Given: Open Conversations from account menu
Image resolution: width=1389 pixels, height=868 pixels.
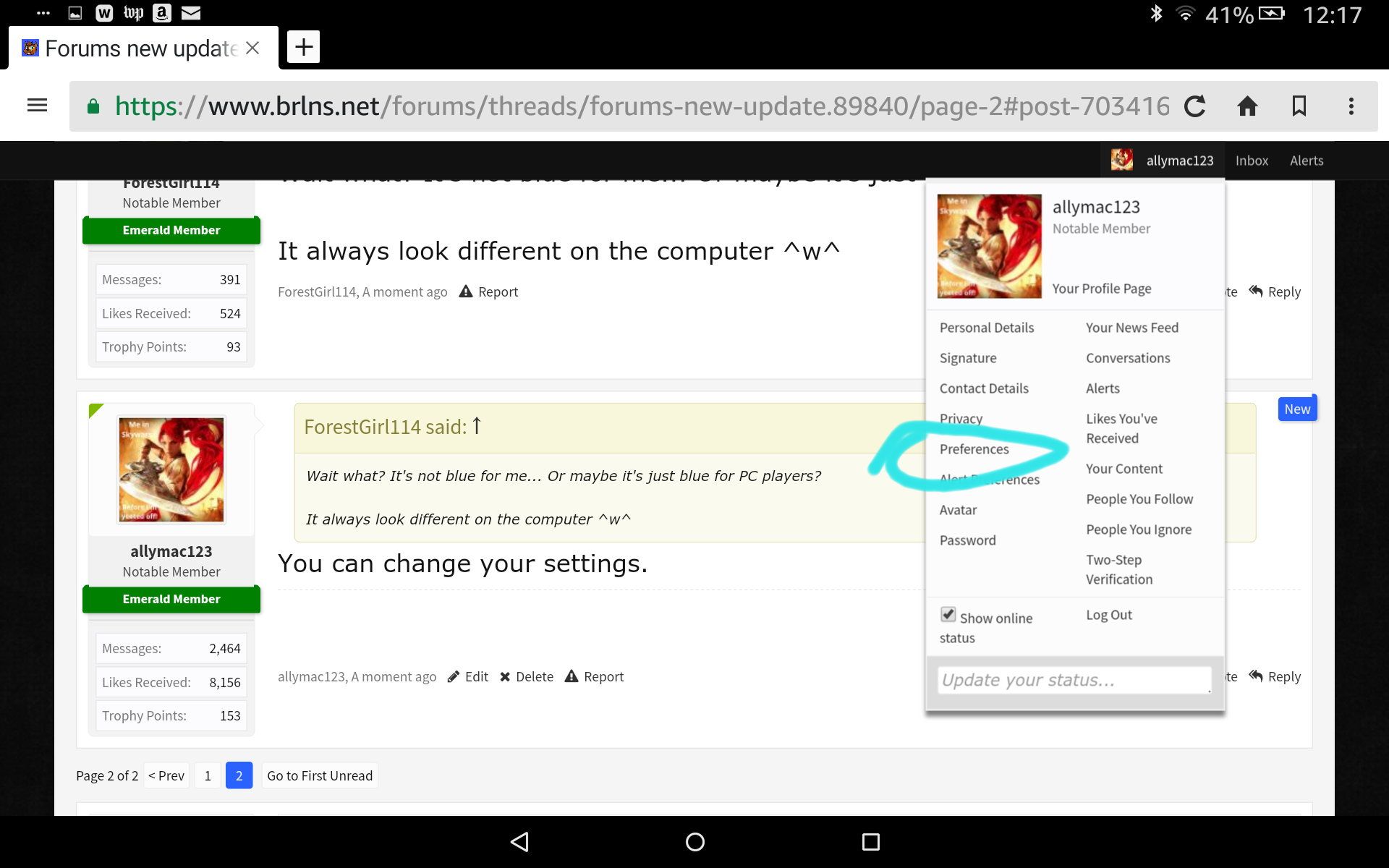Looking at the screenshot, I should [x=1128, y=358].
